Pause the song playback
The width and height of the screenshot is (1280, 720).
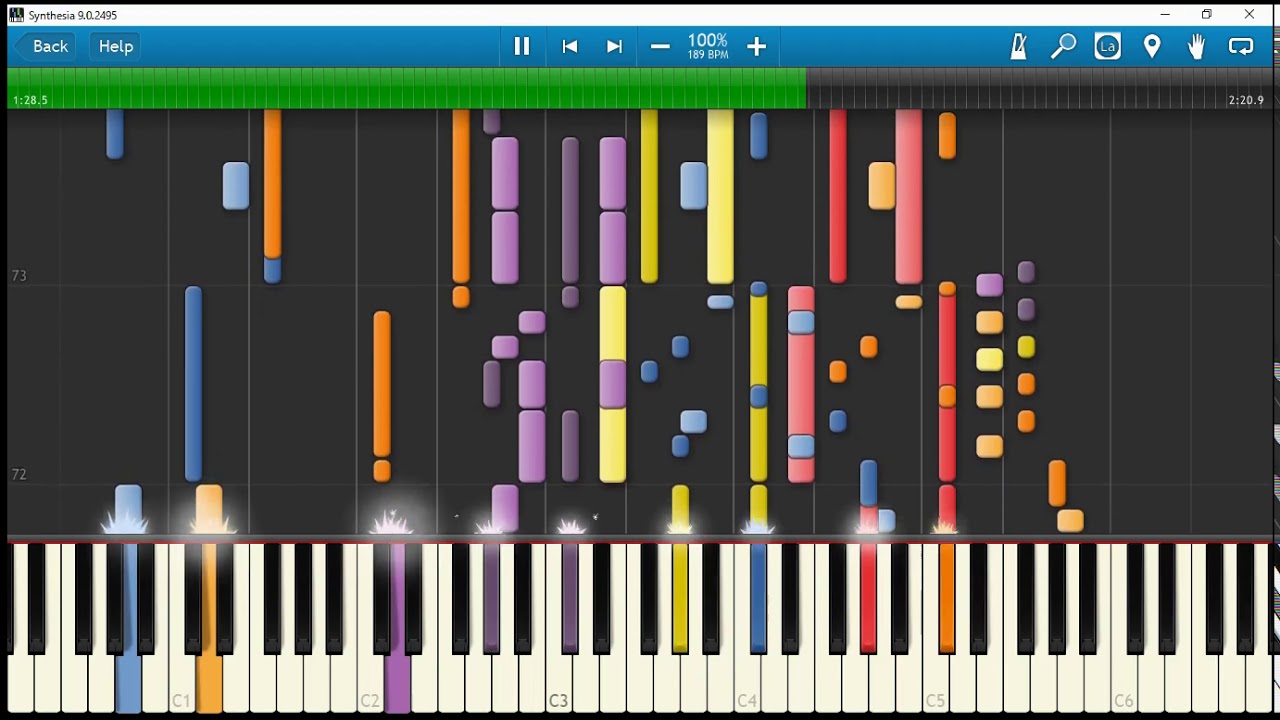click(522, 46)
